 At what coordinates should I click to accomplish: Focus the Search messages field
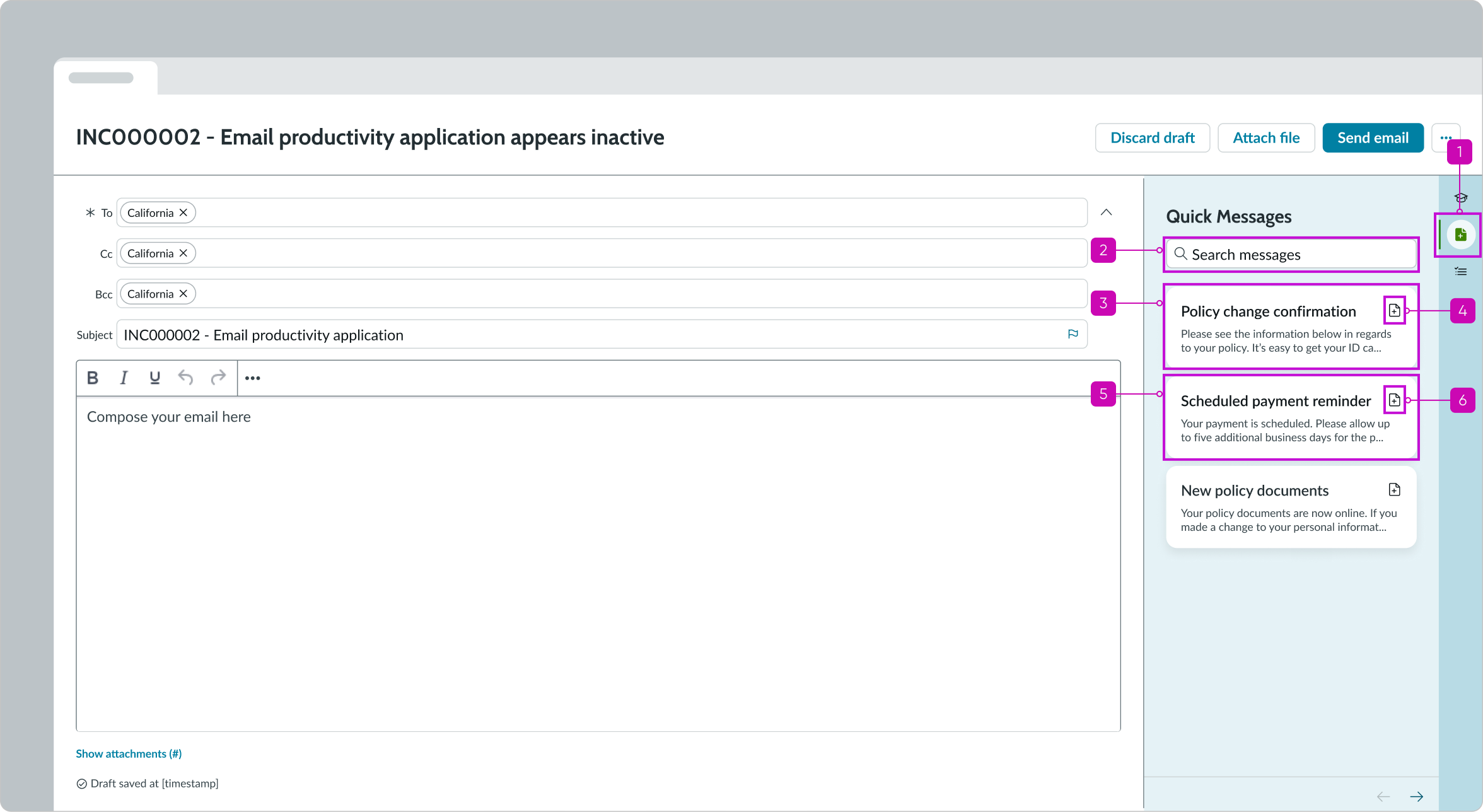point(1291,255)
